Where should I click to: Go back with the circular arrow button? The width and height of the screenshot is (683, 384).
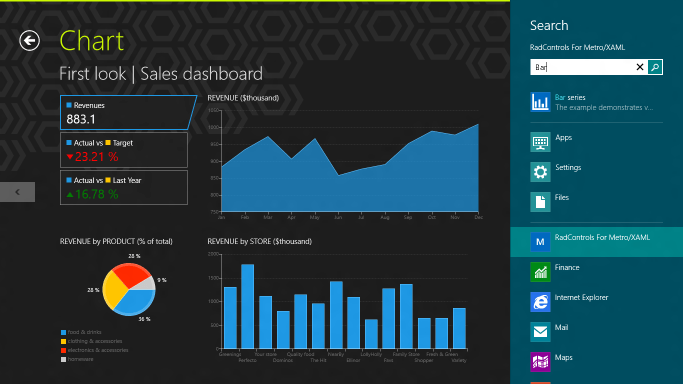pyautogui.click(x=30, y=40)
